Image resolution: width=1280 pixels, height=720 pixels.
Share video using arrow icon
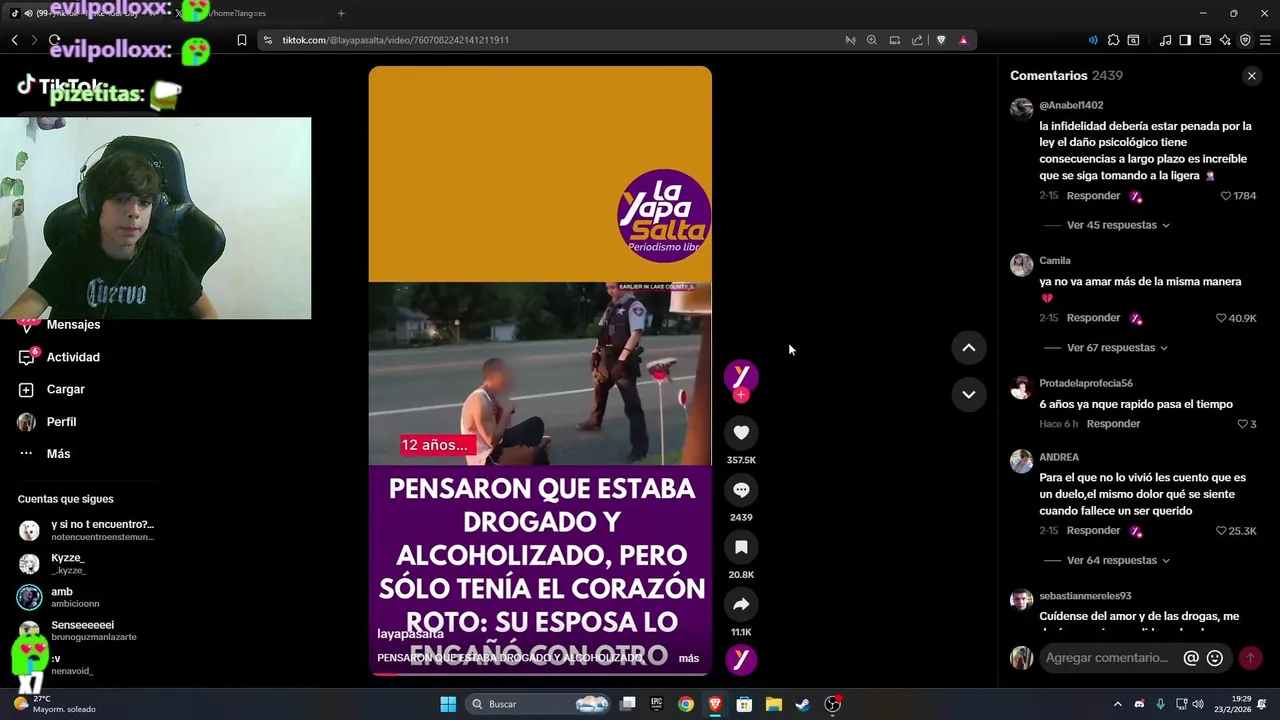[x=741, y=604]
